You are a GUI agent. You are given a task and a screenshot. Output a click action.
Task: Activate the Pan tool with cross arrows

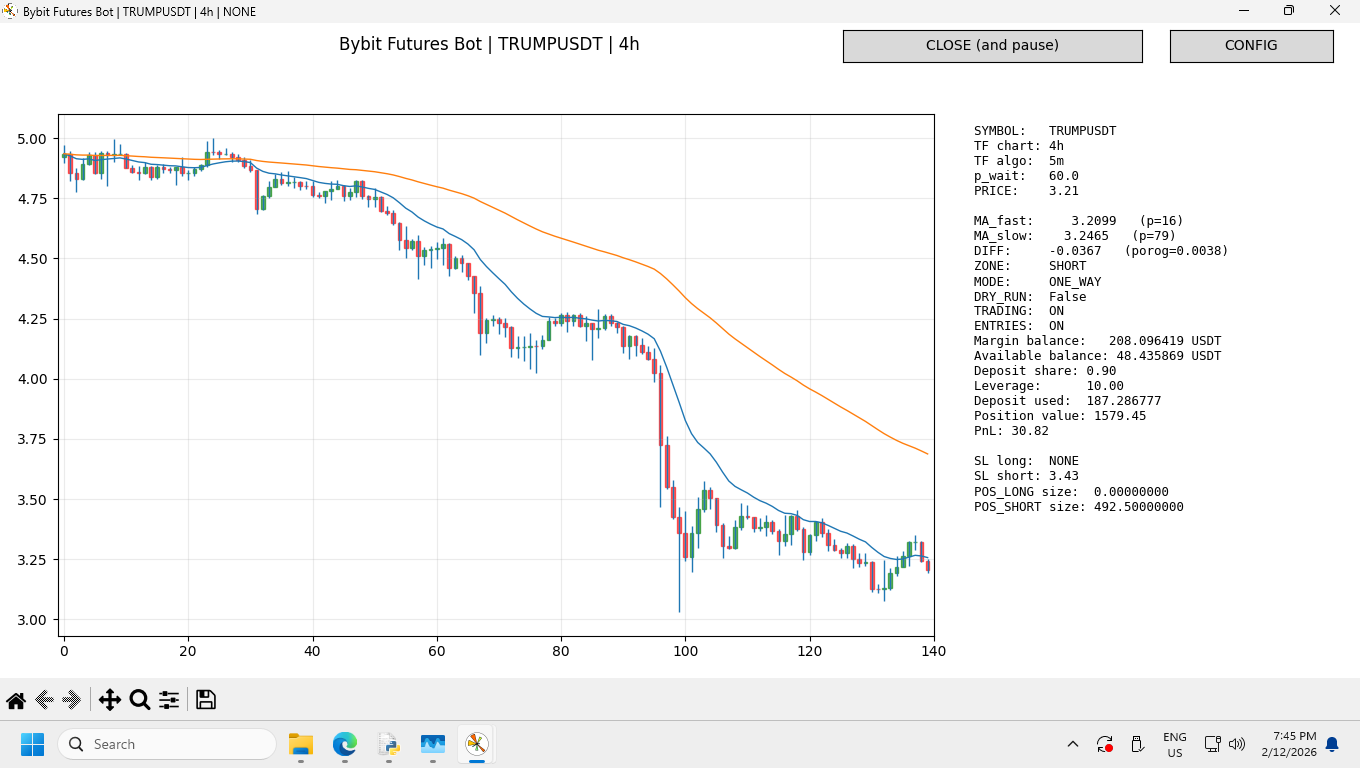tap(110, 700)
